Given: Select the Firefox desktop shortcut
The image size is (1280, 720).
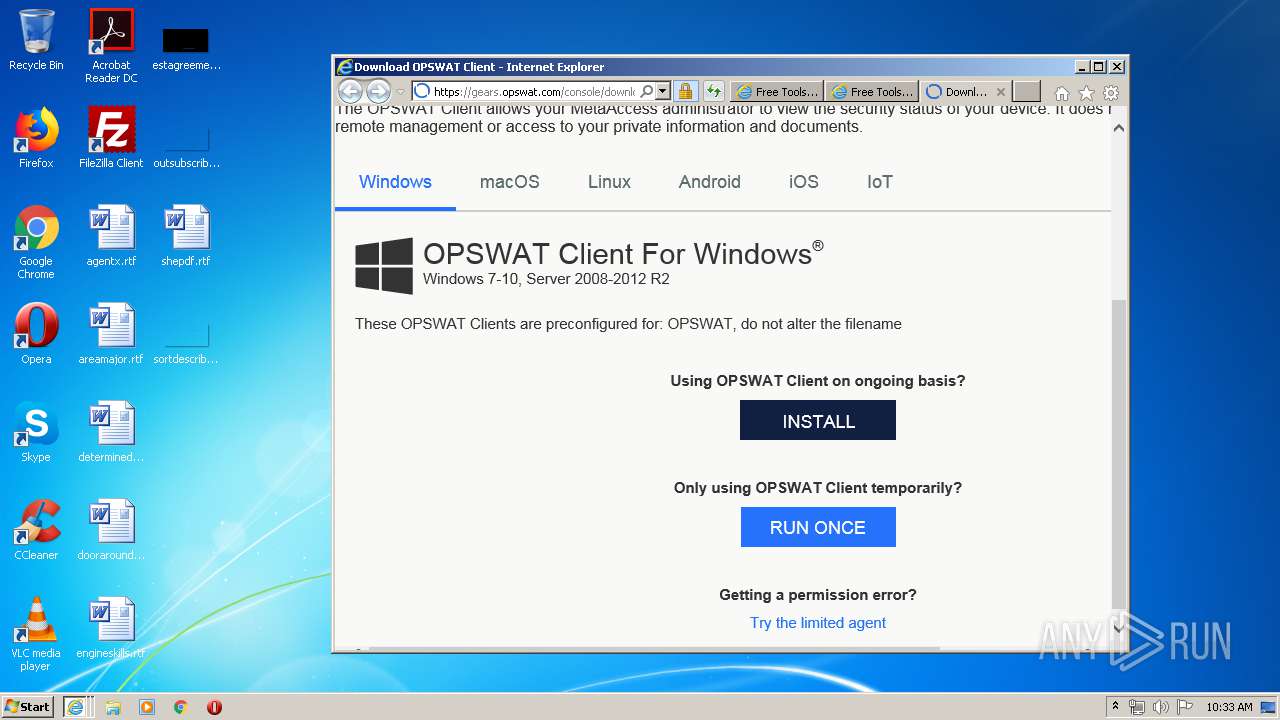Looking at the screenshot, I should pos(36,138).
